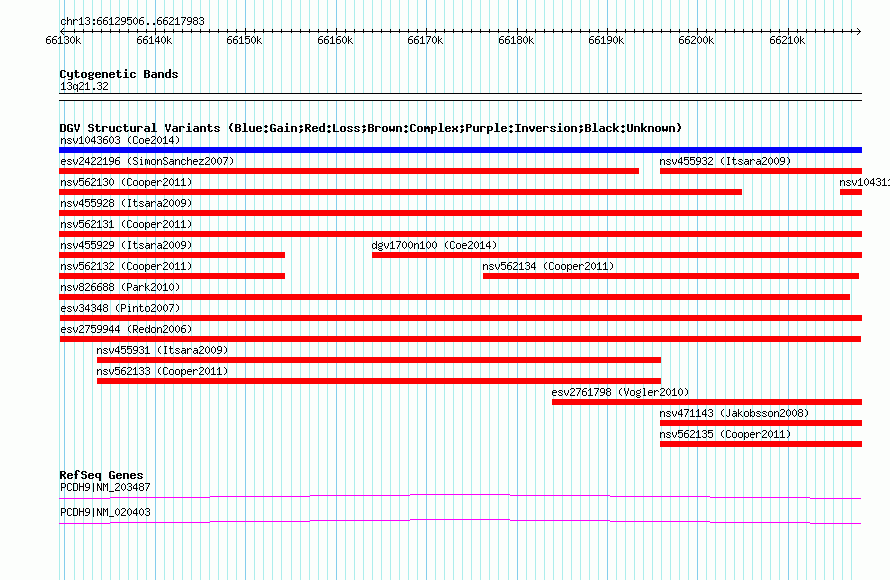Open the PCDH9|NM_203487 gene label
This screenshot has width=890, height=580.
click(x=105, y=487)
